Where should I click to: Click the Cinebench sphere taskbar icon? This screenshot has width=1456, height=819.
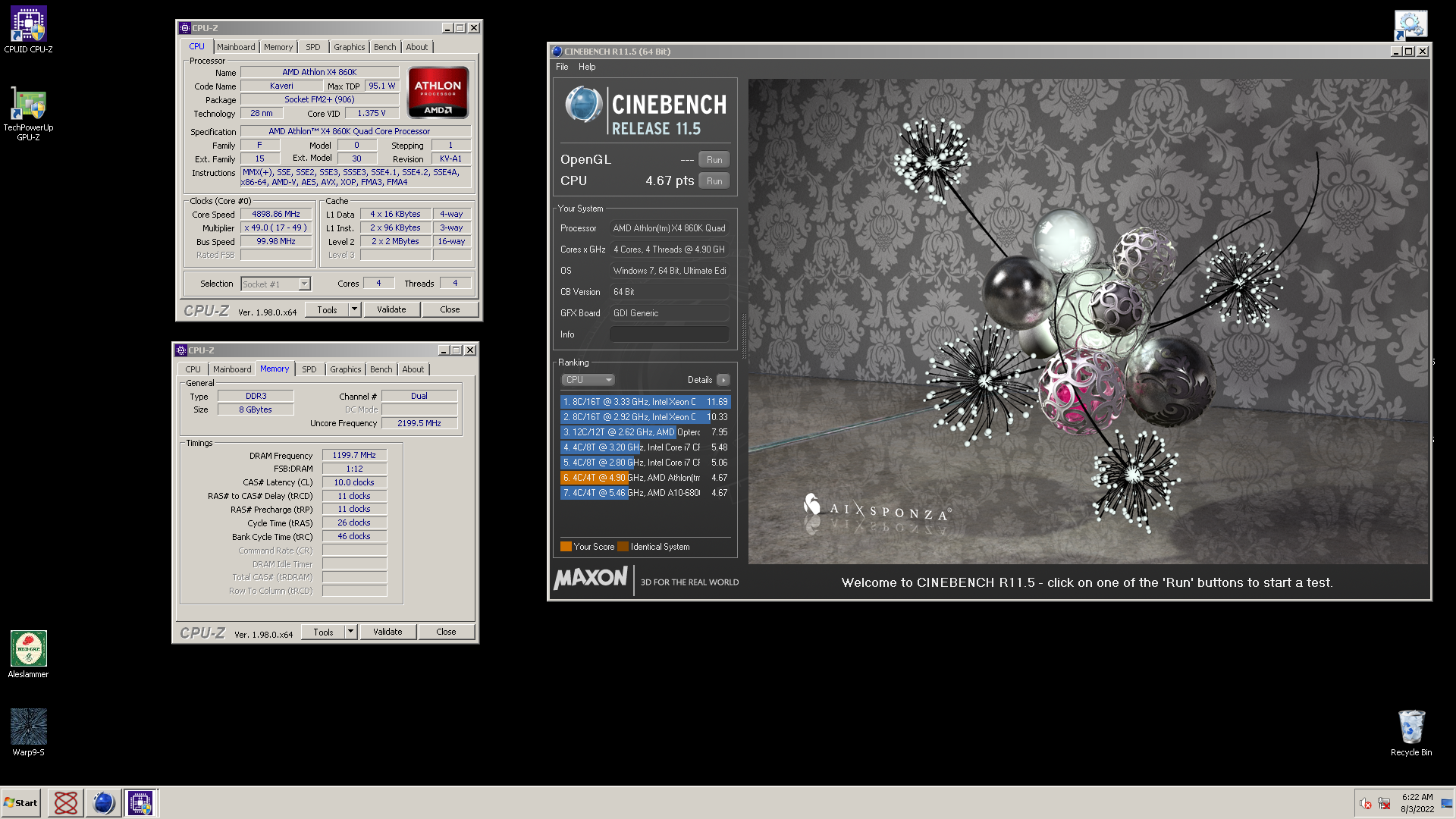(103, 802)
